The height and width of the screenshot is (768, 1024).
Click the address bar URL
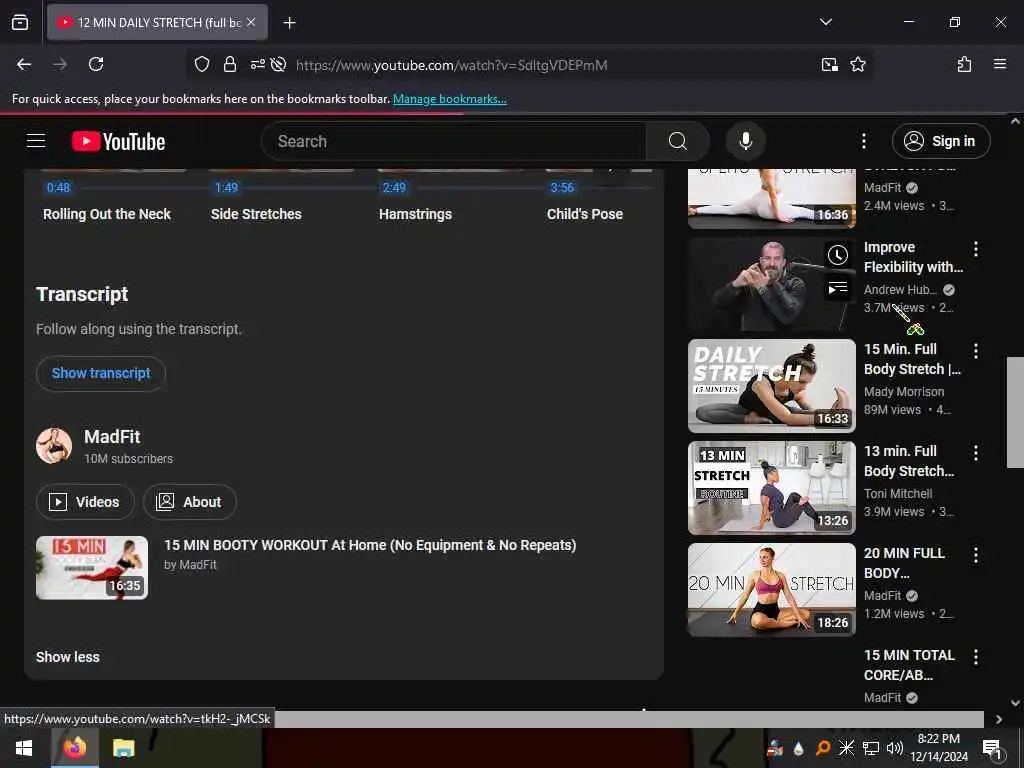[451, 65]
